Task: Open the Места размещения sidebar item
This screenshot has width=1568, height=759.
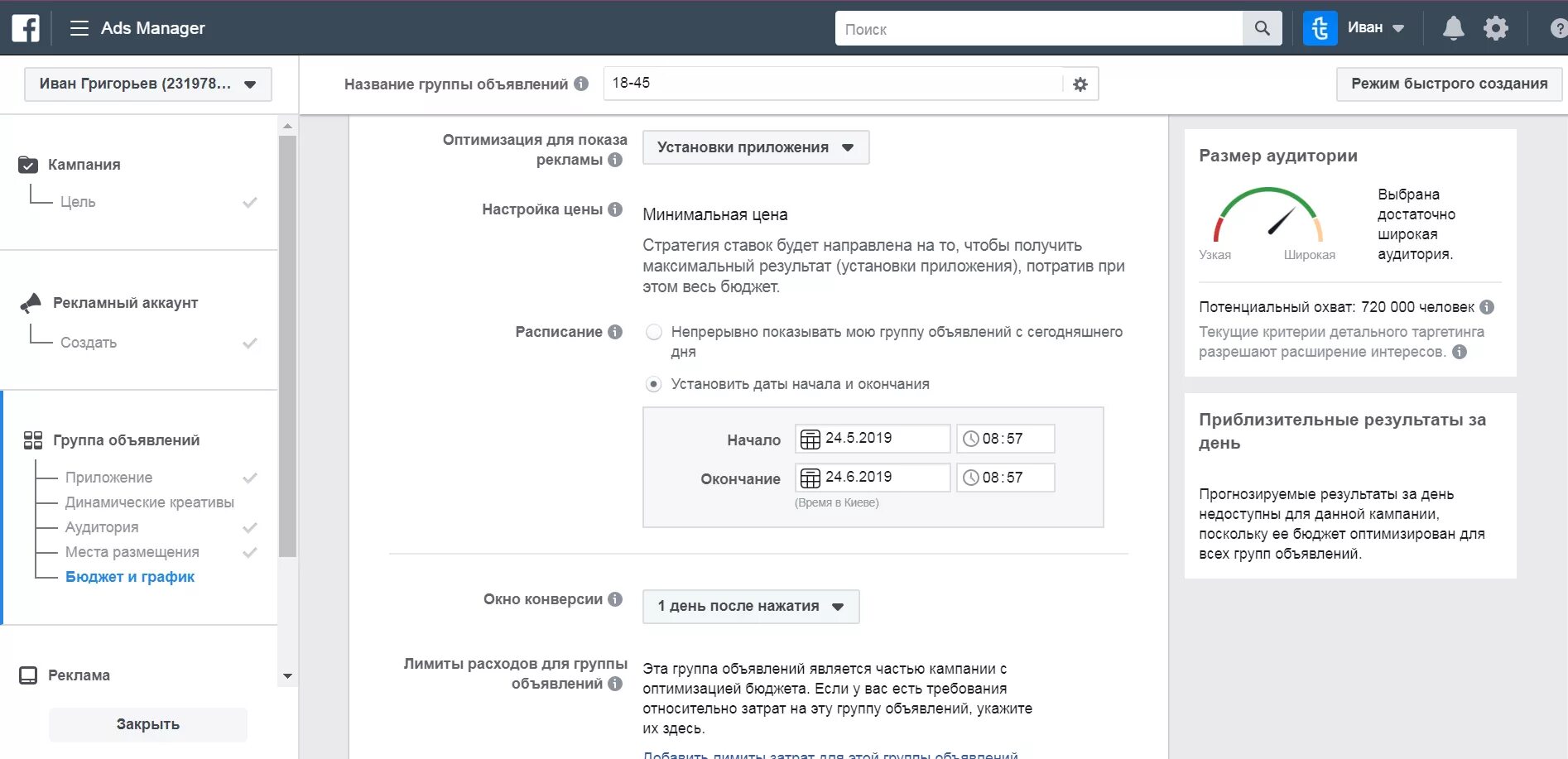Action: tap(132, 552)
